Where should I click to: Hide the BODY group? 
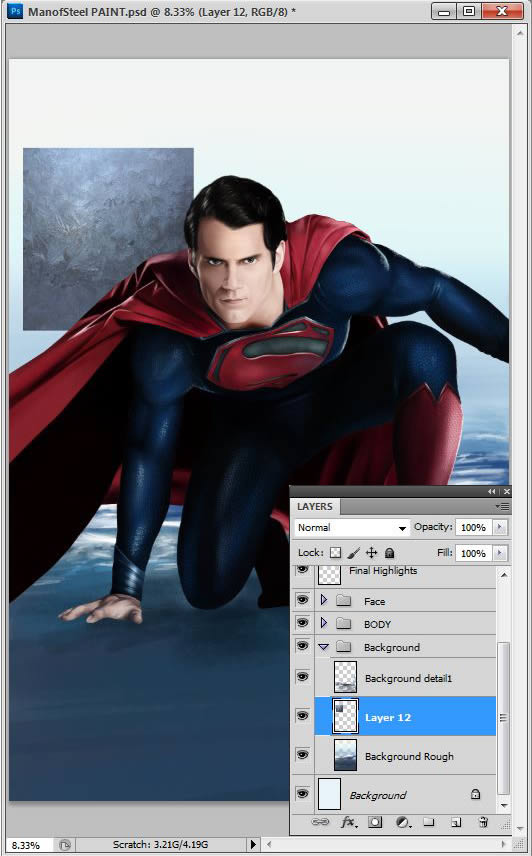[x=302, y=623]
